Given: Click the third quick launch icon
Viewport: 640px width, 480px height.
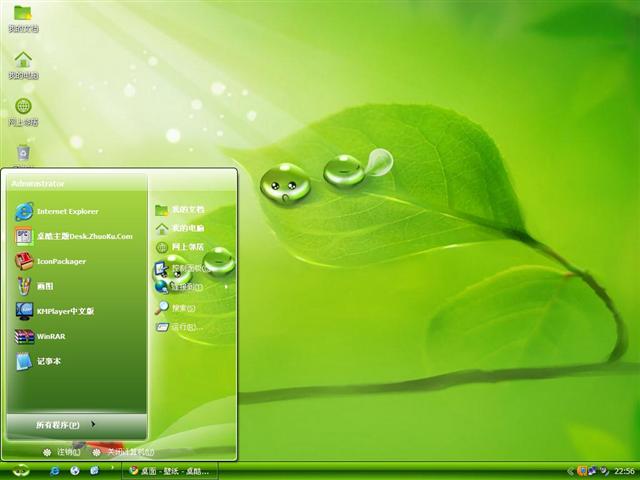Looking at the screenshot, I should [x=94, y=471].
